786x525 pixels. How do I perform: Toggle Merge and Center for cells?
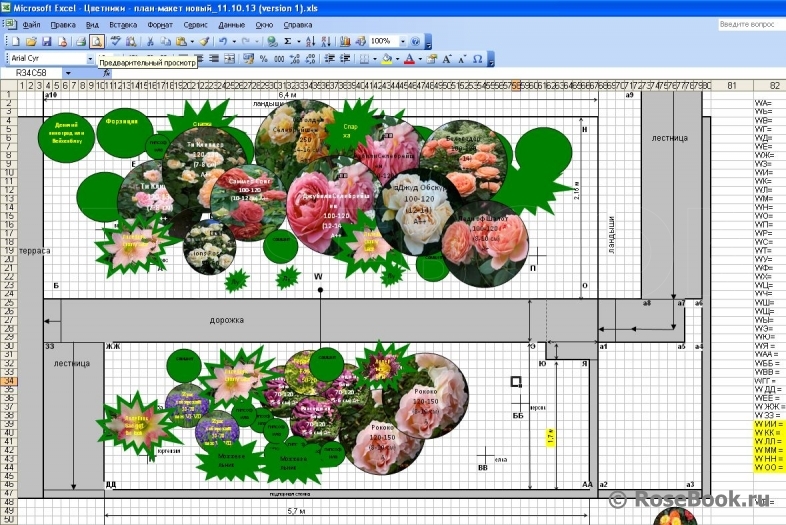[x=229, y=59]
